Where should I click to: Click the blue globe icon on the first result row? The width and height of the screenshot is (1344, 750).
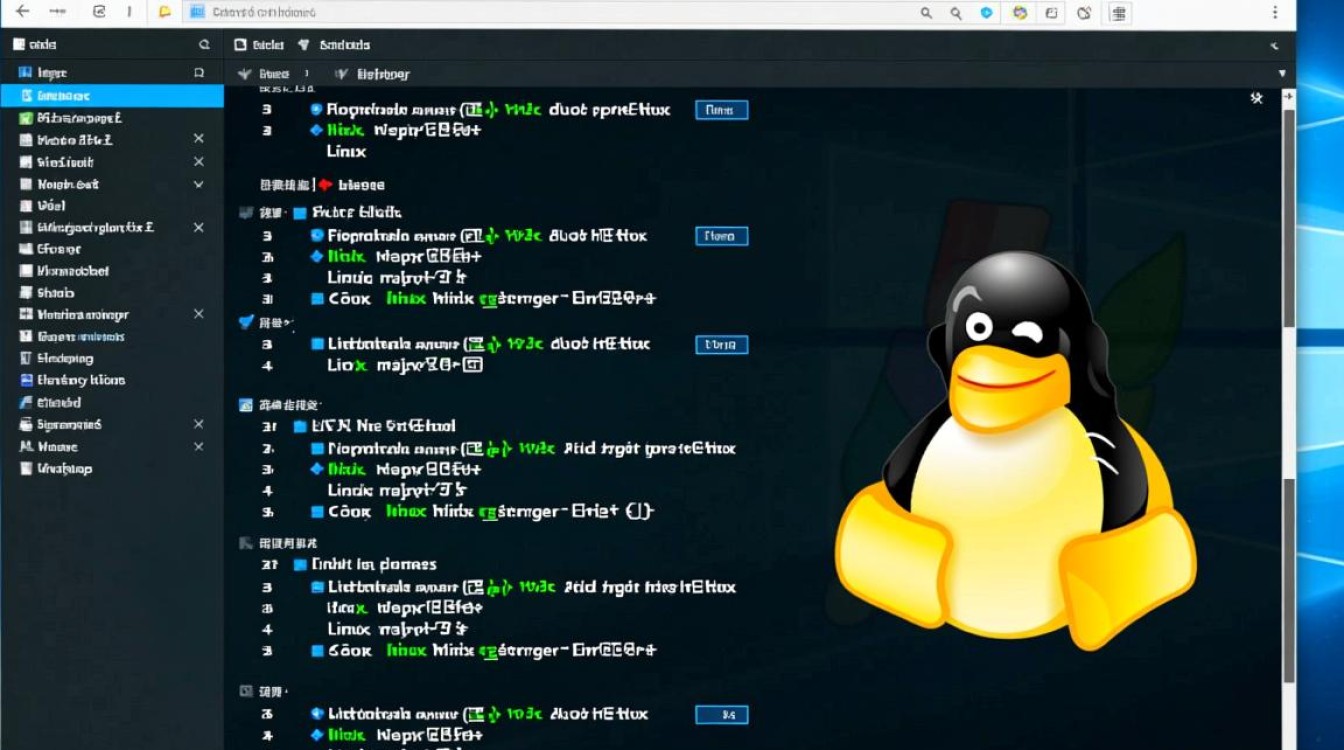point(317,110)
